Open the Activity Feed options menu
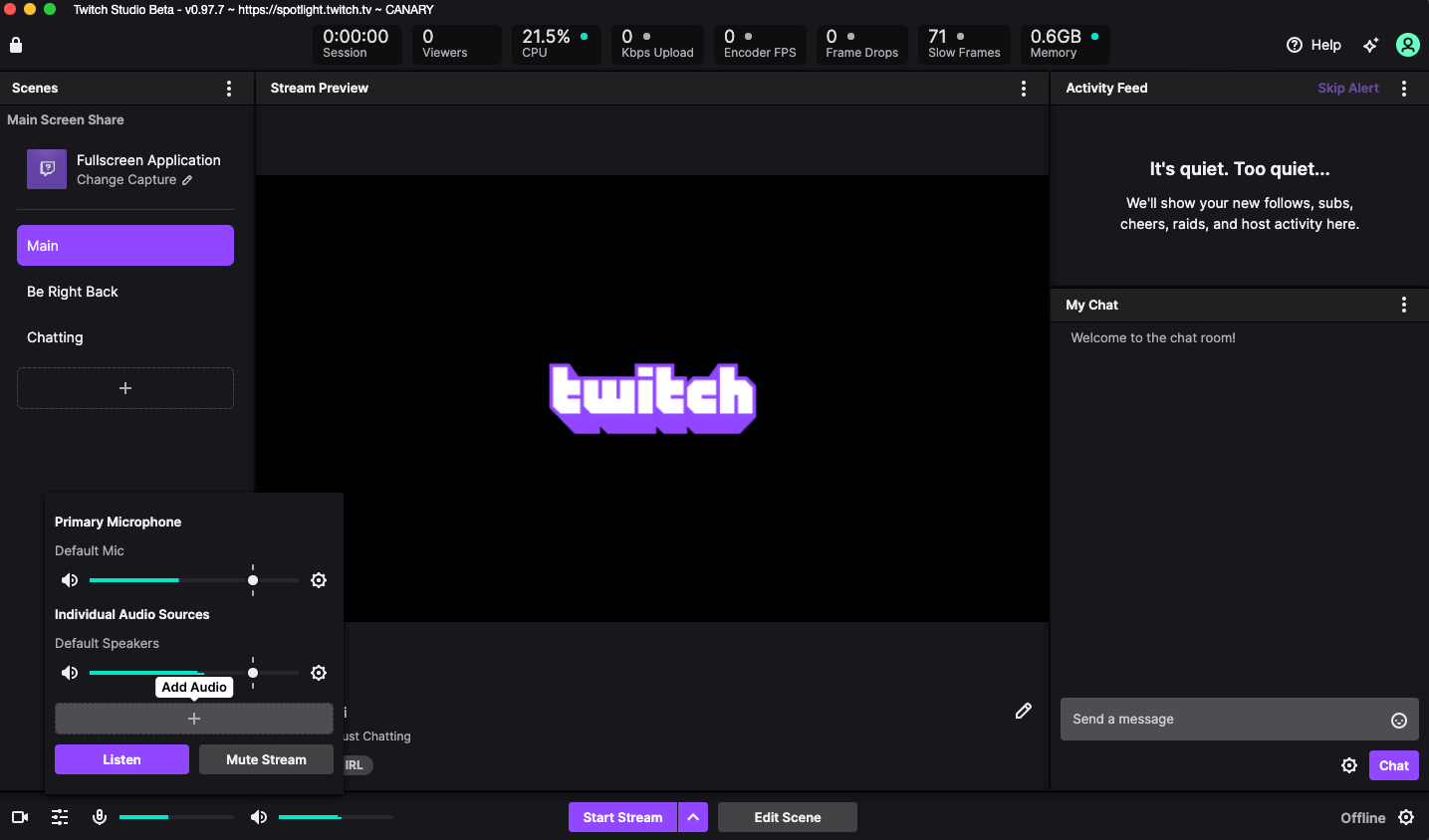 [x=1404, y=89]
